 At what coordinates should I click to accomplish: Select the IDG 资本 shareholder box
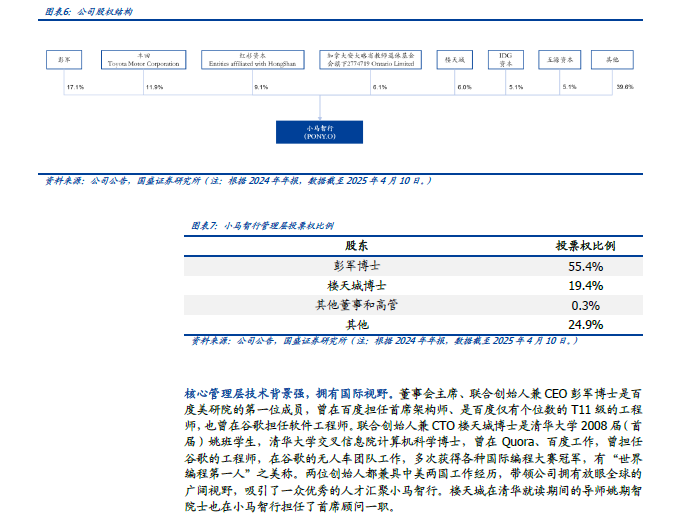coord(506,60)
